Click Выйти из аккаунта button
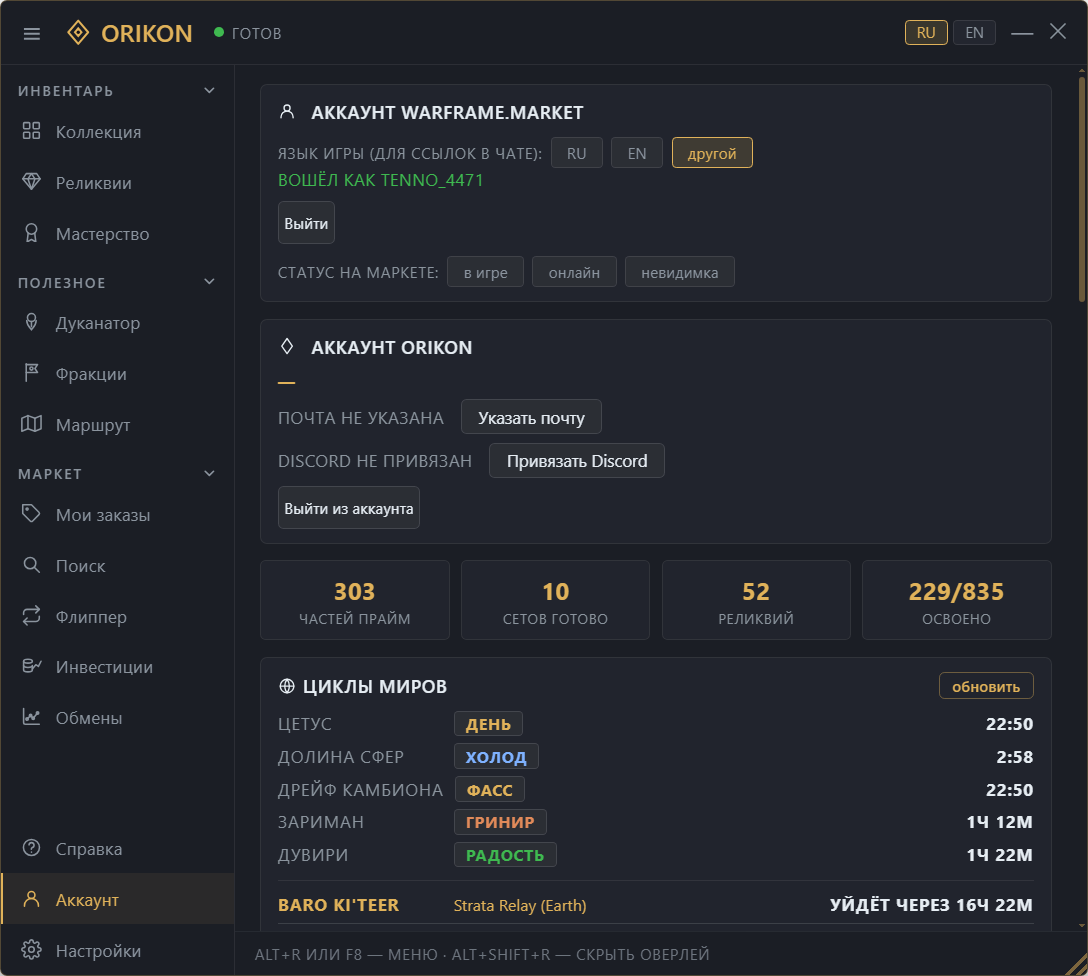 (x=348, y=508)
